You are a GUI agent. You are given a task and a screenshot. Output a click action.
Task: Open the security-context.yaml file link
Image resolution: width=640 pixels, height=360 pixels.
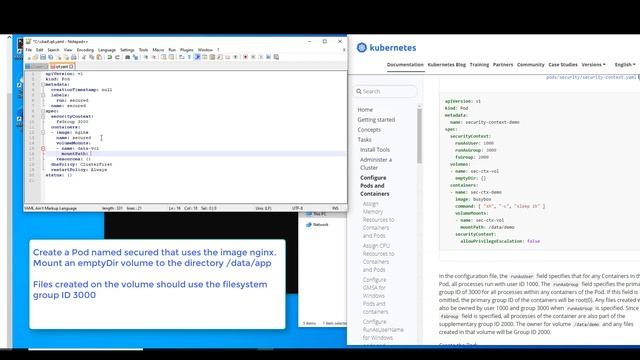pyautogui.click(x=591, y=77)
